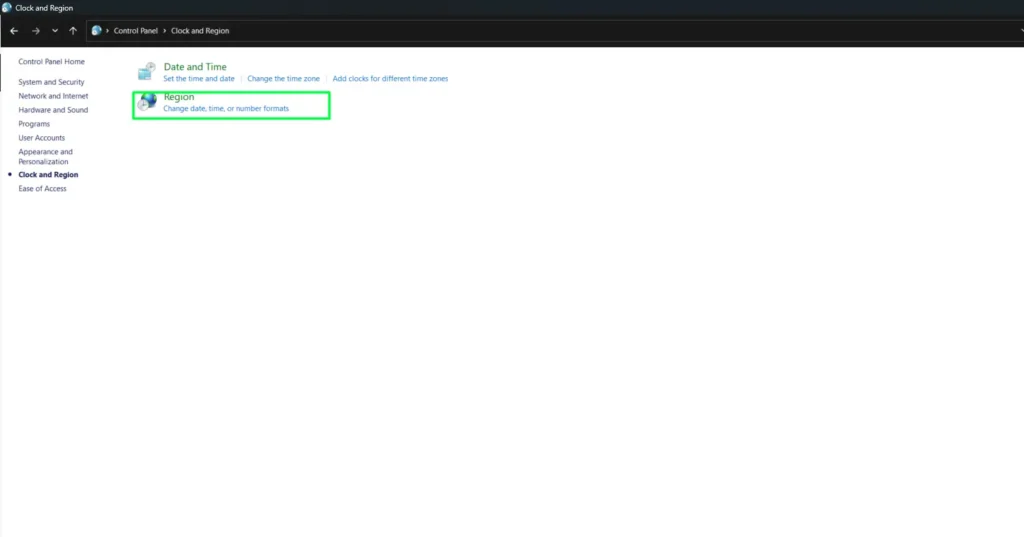Open User Accounts category
1024x537 pixels.
click(x=41, y=138)
